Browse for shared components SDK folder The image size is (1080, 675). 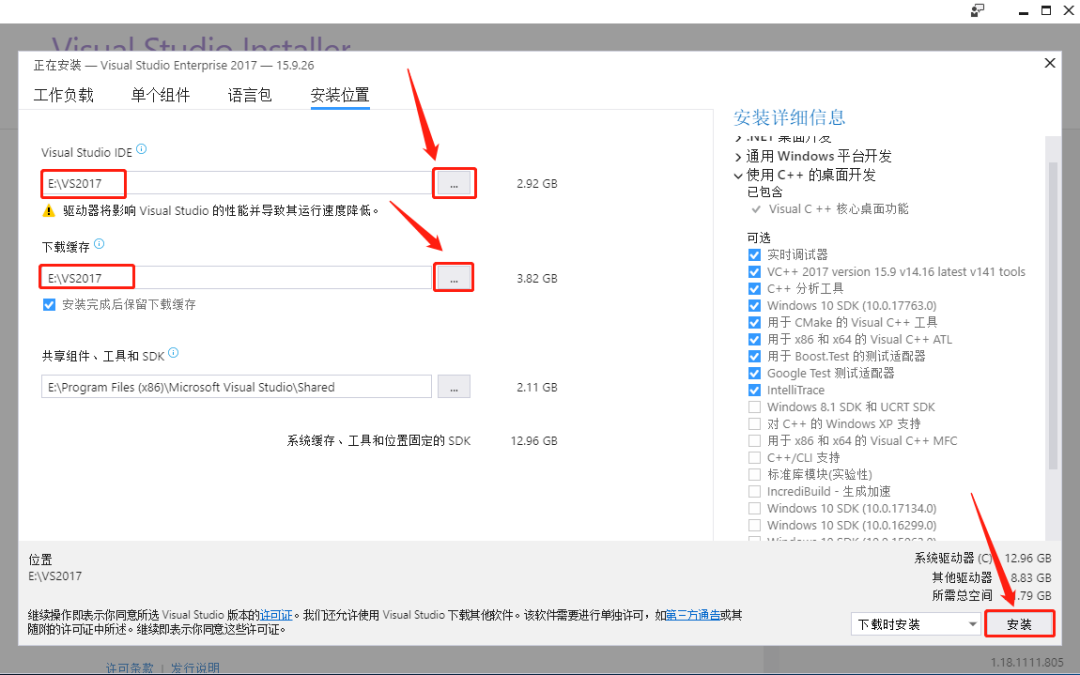(x=454, y=387)
